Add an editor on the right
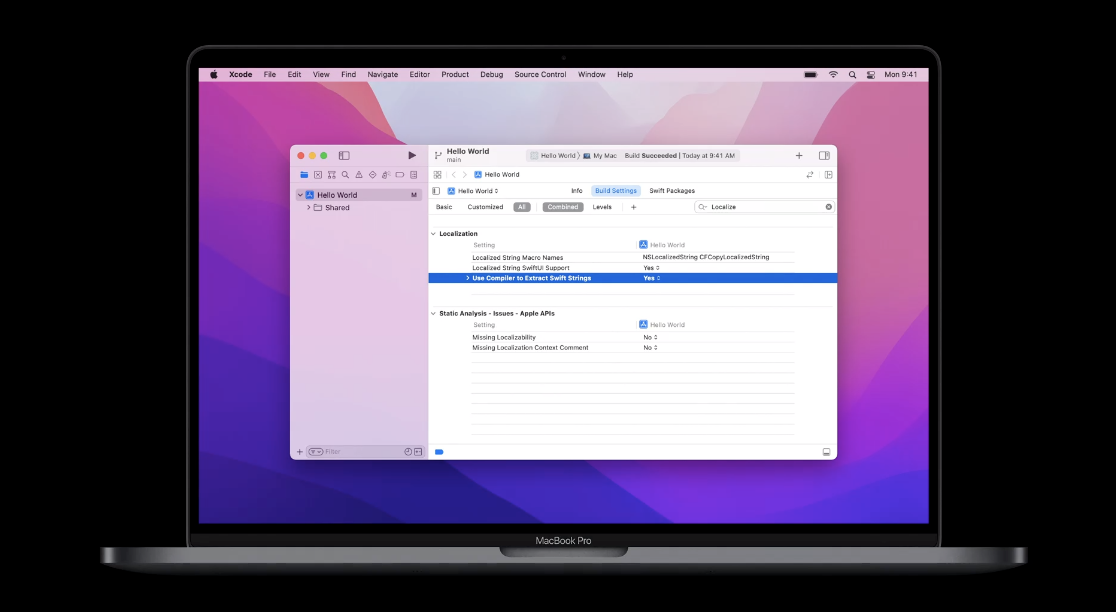The height and width of the screenshot is (612, 1116). (x=828, y=174)
